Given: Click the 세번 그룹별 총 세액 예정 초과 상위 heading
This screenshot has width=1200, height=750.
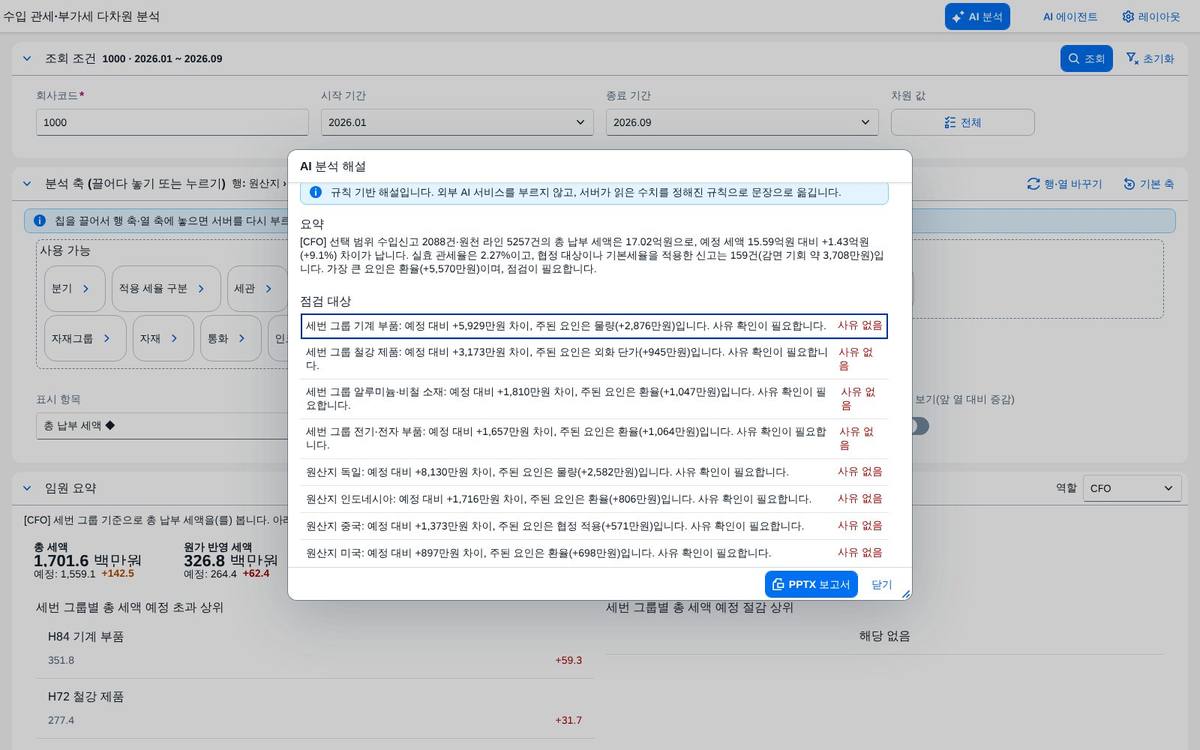Looking at the screenshot, I should tap(130, 607).
